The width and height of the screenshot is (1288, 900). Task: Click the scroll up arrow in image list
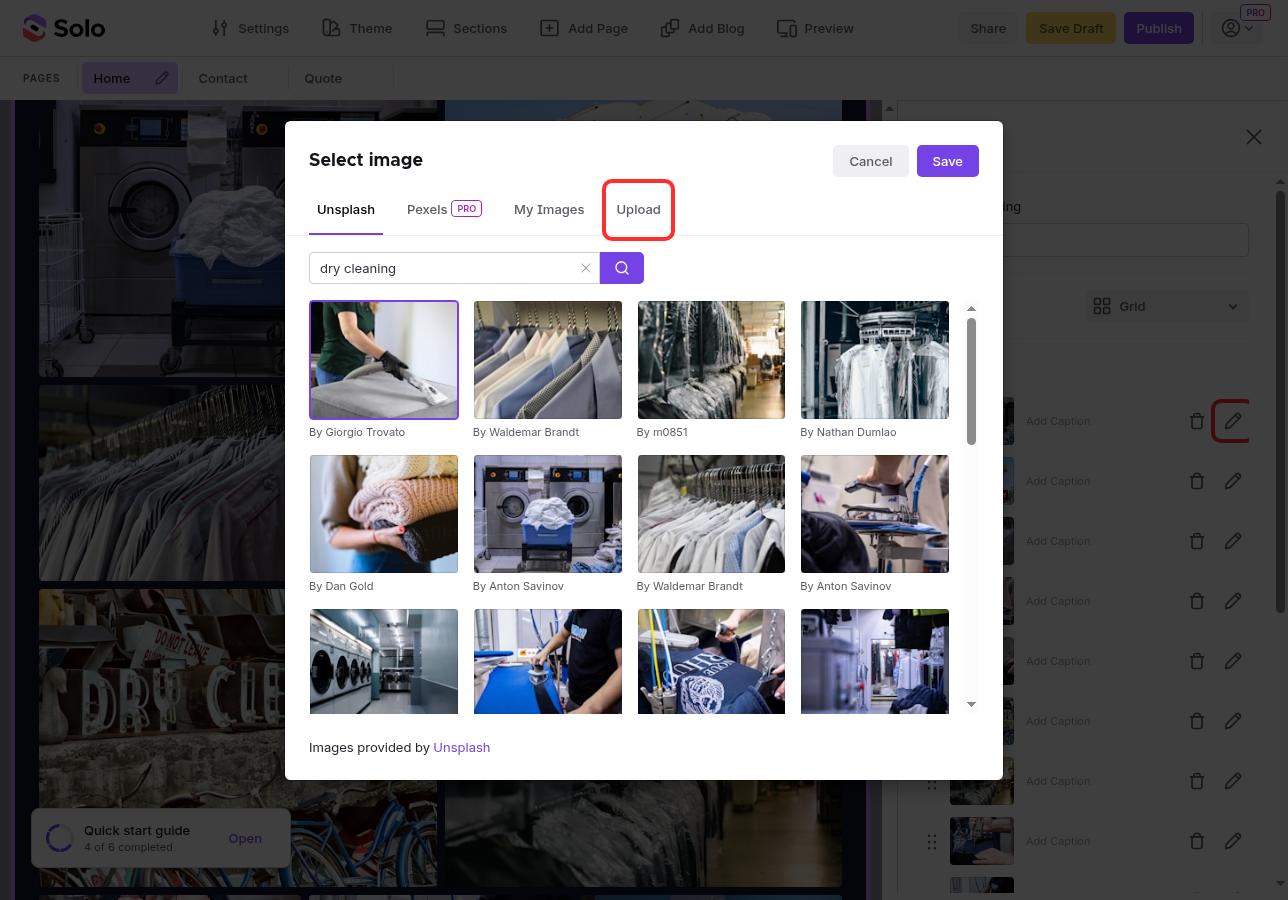(971, 309)
